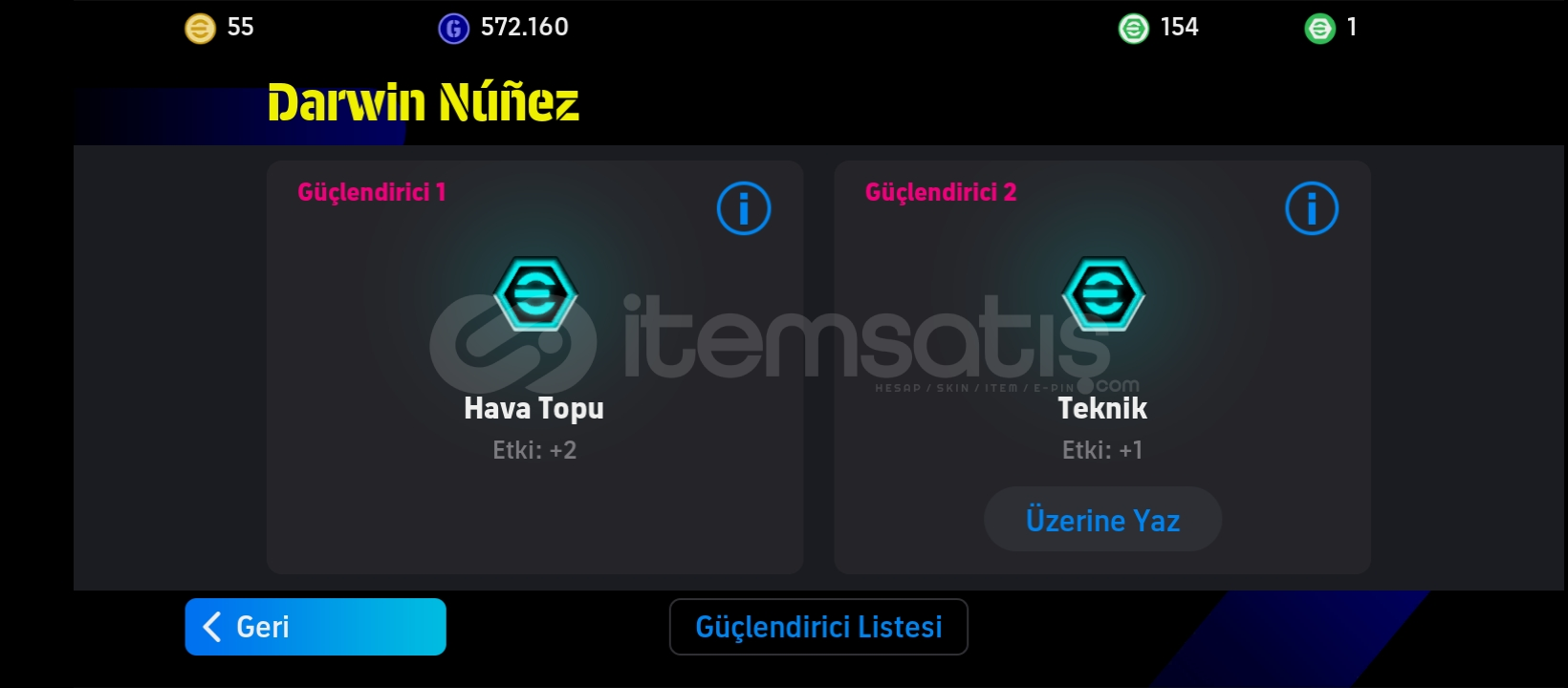Tap the green token icon showing 154
This screenshot has width=1568, height=688.
click(x=1133, y=29)
